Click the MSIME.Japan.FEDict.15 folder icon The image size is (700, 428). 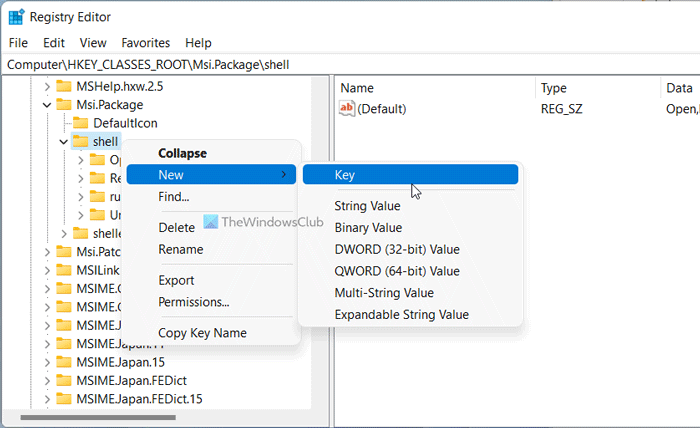click(x=64, y=399)
